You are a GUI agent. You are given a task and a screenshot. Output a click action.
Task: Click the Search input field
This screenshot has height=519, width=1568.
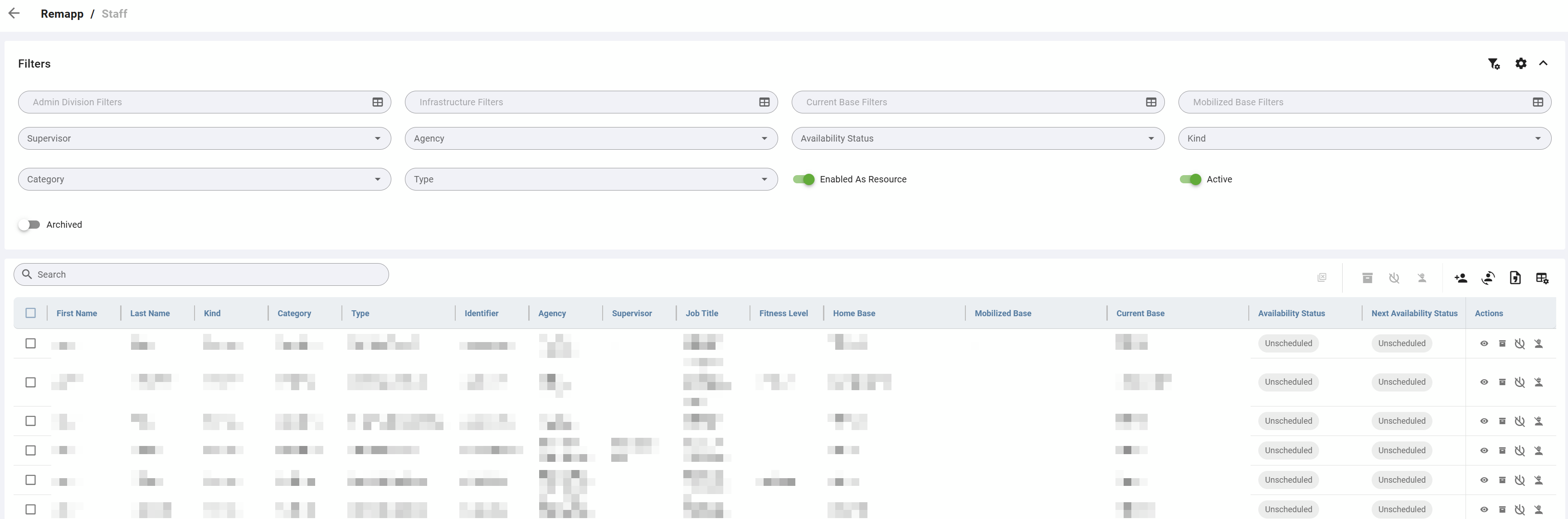[x=201, y=274]
